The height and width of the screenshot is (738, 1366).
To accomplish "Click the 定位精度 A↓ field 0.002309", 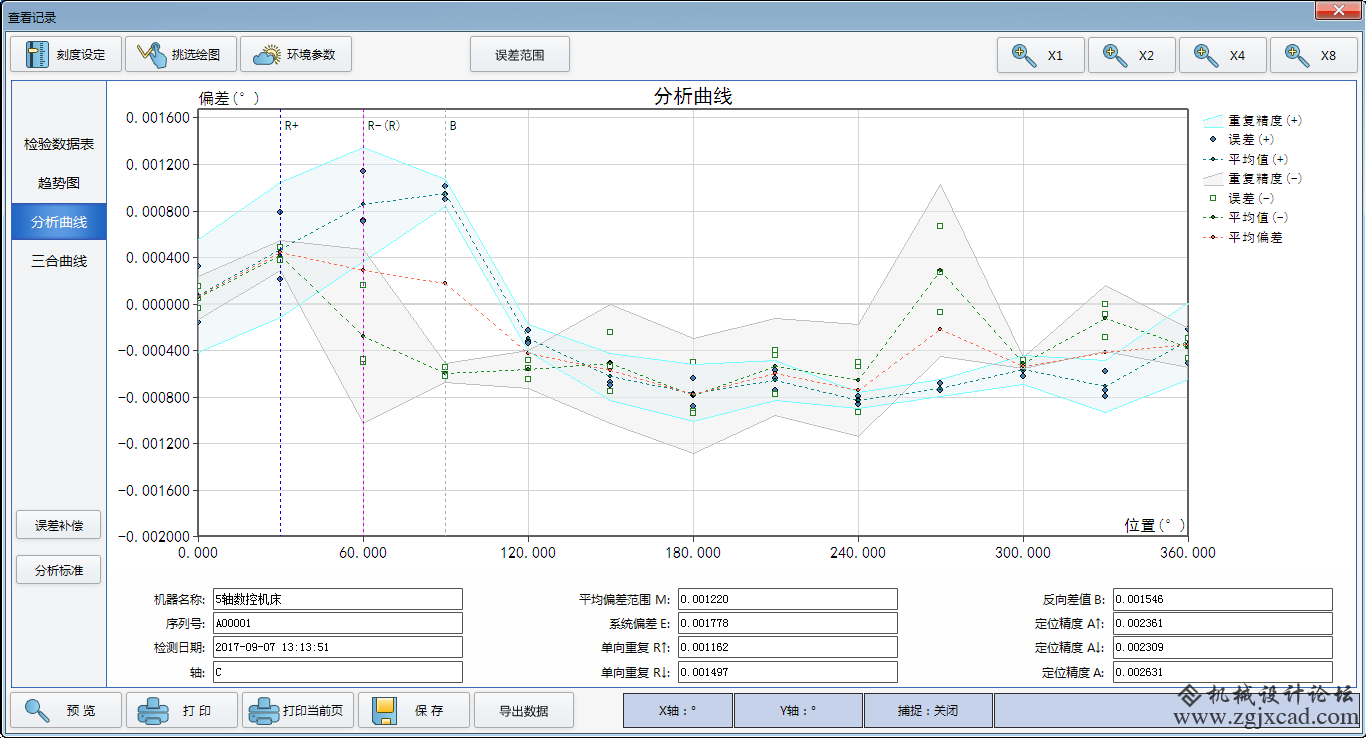I will (x=1223, y=647).
